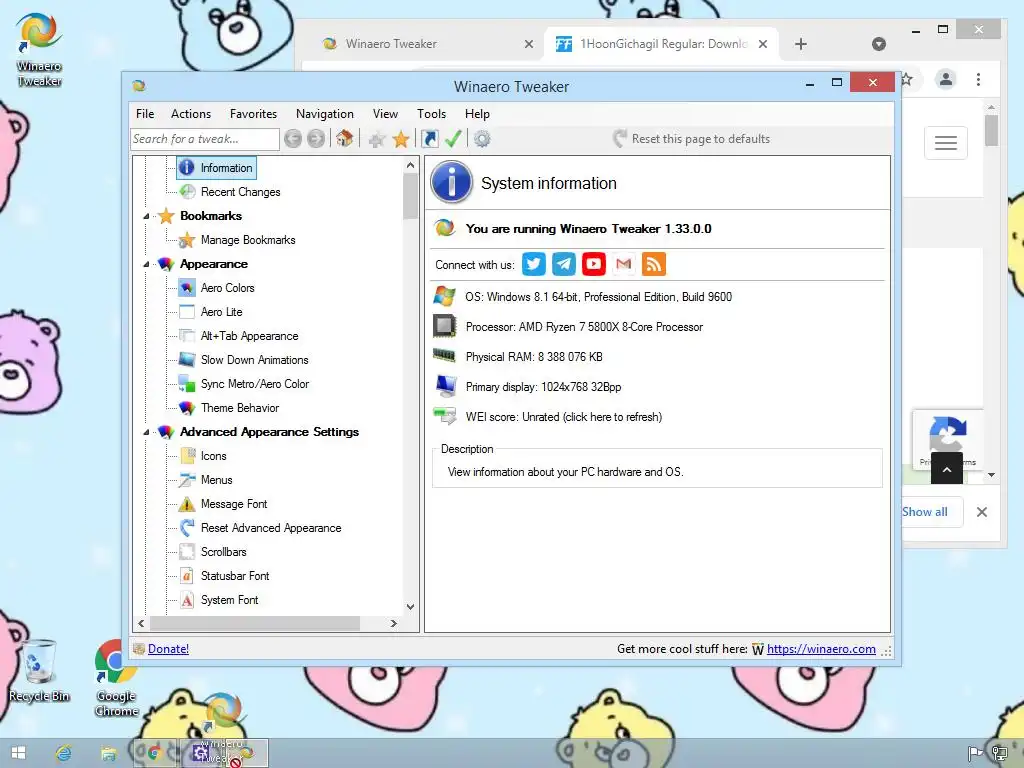Open the Navigation menu
This screenshot has width=1024, height=768.
tap(325, 114)
